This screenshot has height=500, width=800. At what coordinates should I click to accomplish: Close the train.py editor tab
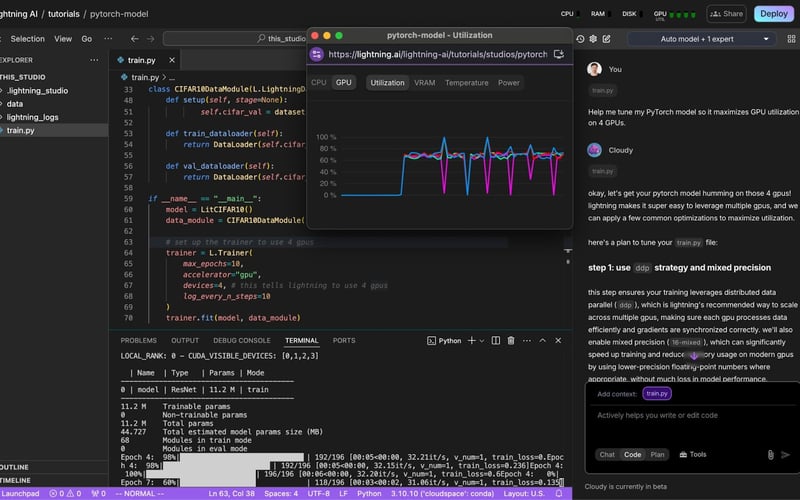pos(172,60)
